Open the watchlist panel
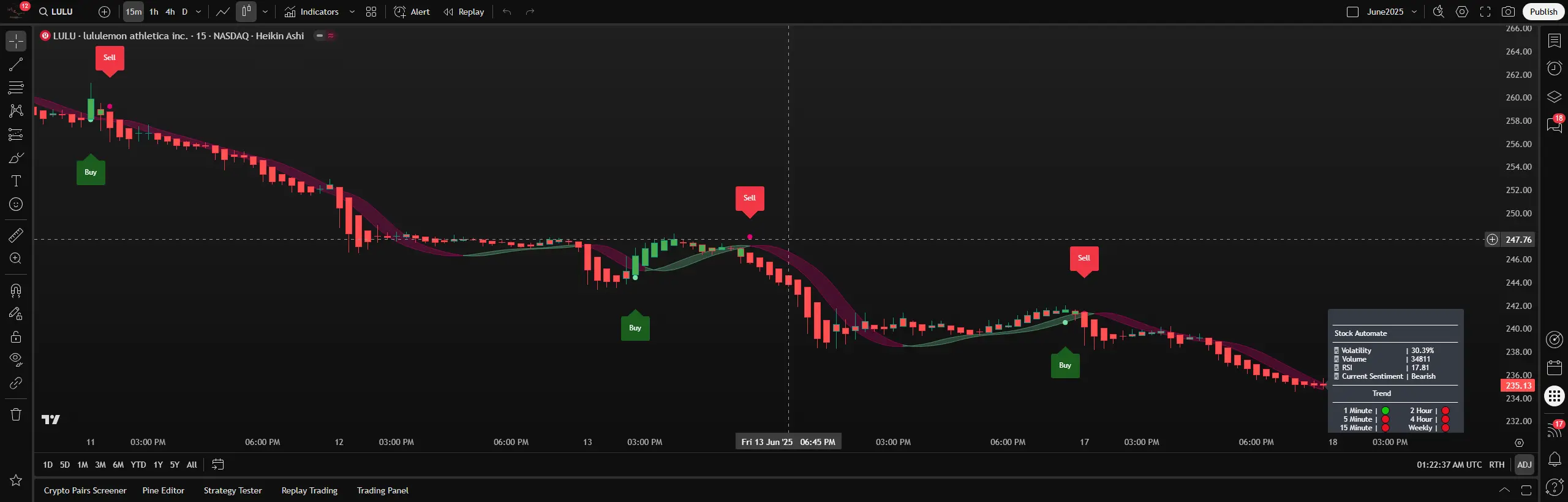1568x502 pixels. coord(1555,41)
